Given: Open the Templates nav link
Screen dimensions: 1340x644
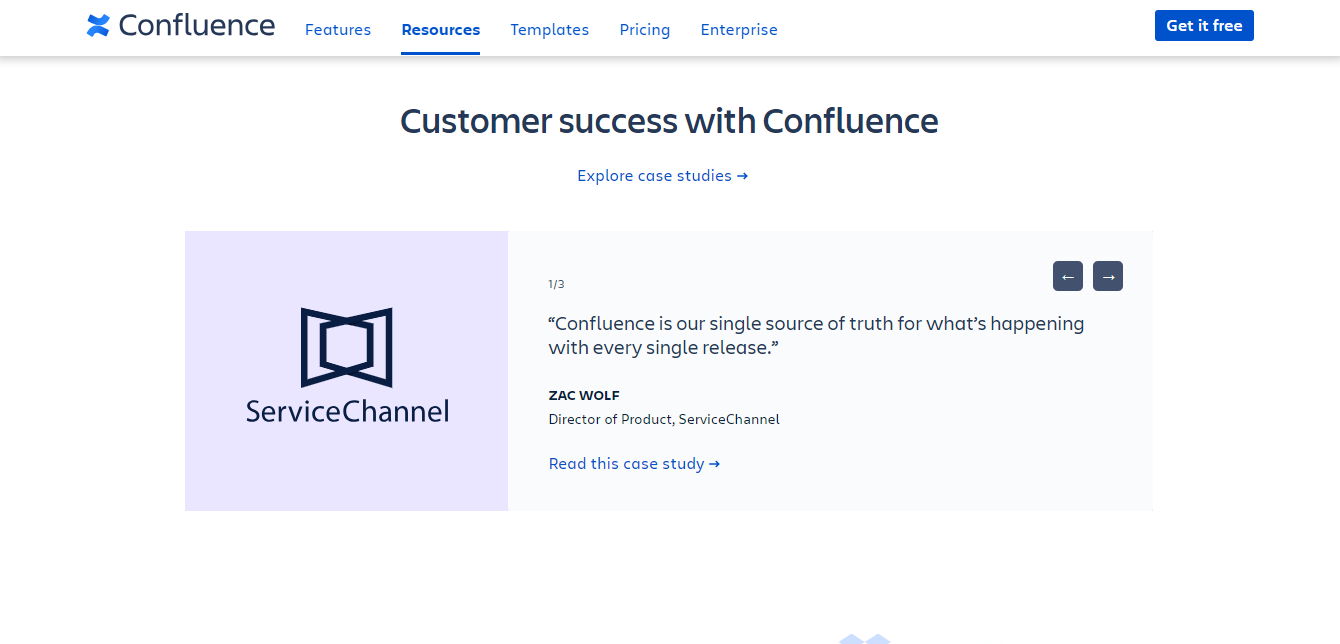Looking at the screenshot, I should [550, 30].
